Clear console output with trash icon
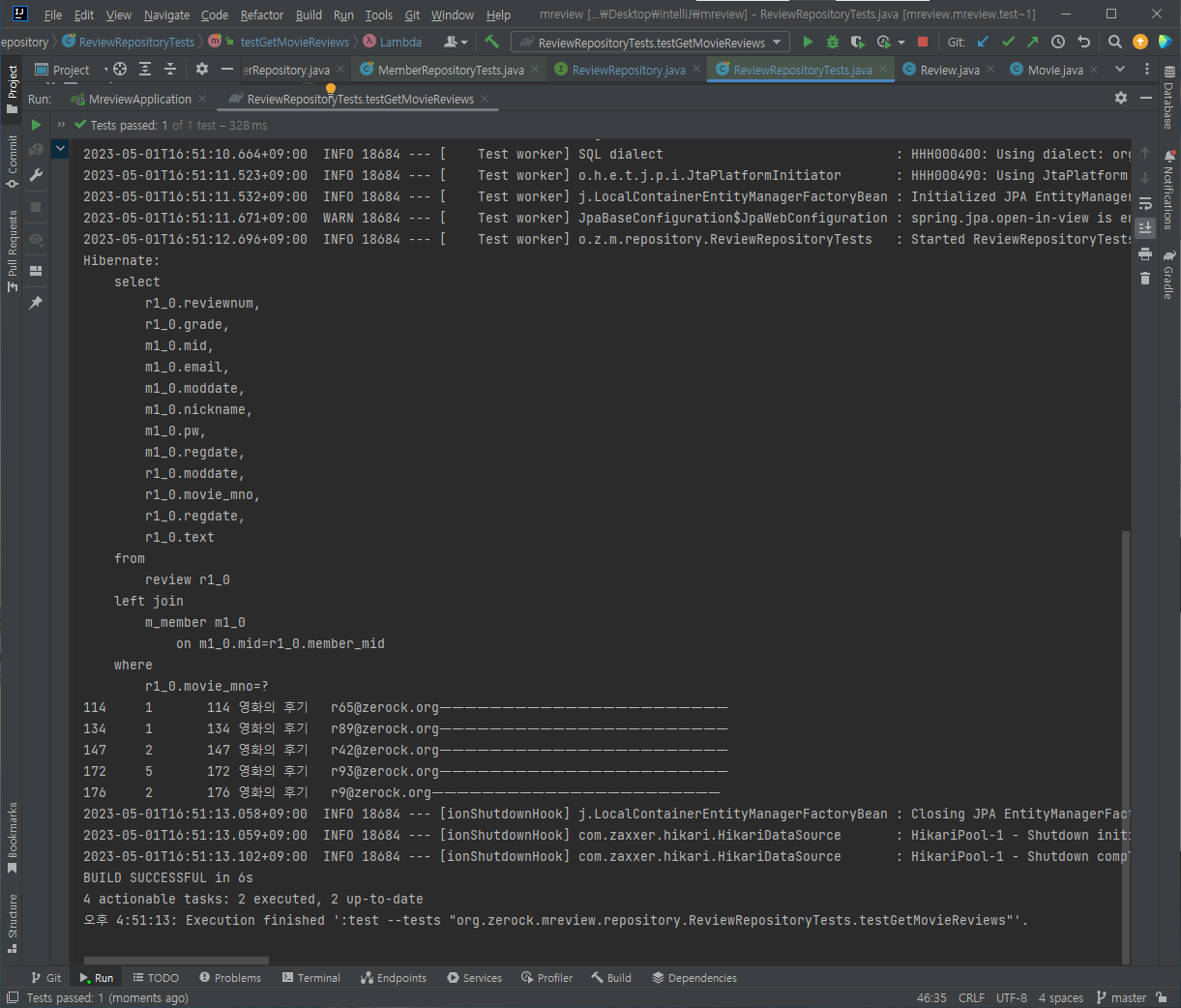 tap(1145, 279)
